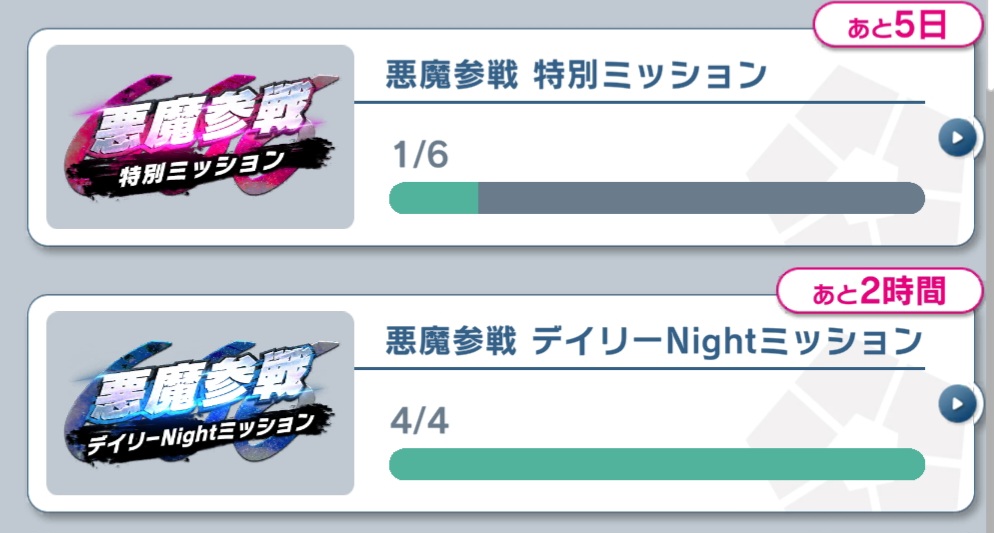The width and height of the screenshot is (994, 533).
Task: Open the デイリーNightミッション arrow button
Action: 957,404
